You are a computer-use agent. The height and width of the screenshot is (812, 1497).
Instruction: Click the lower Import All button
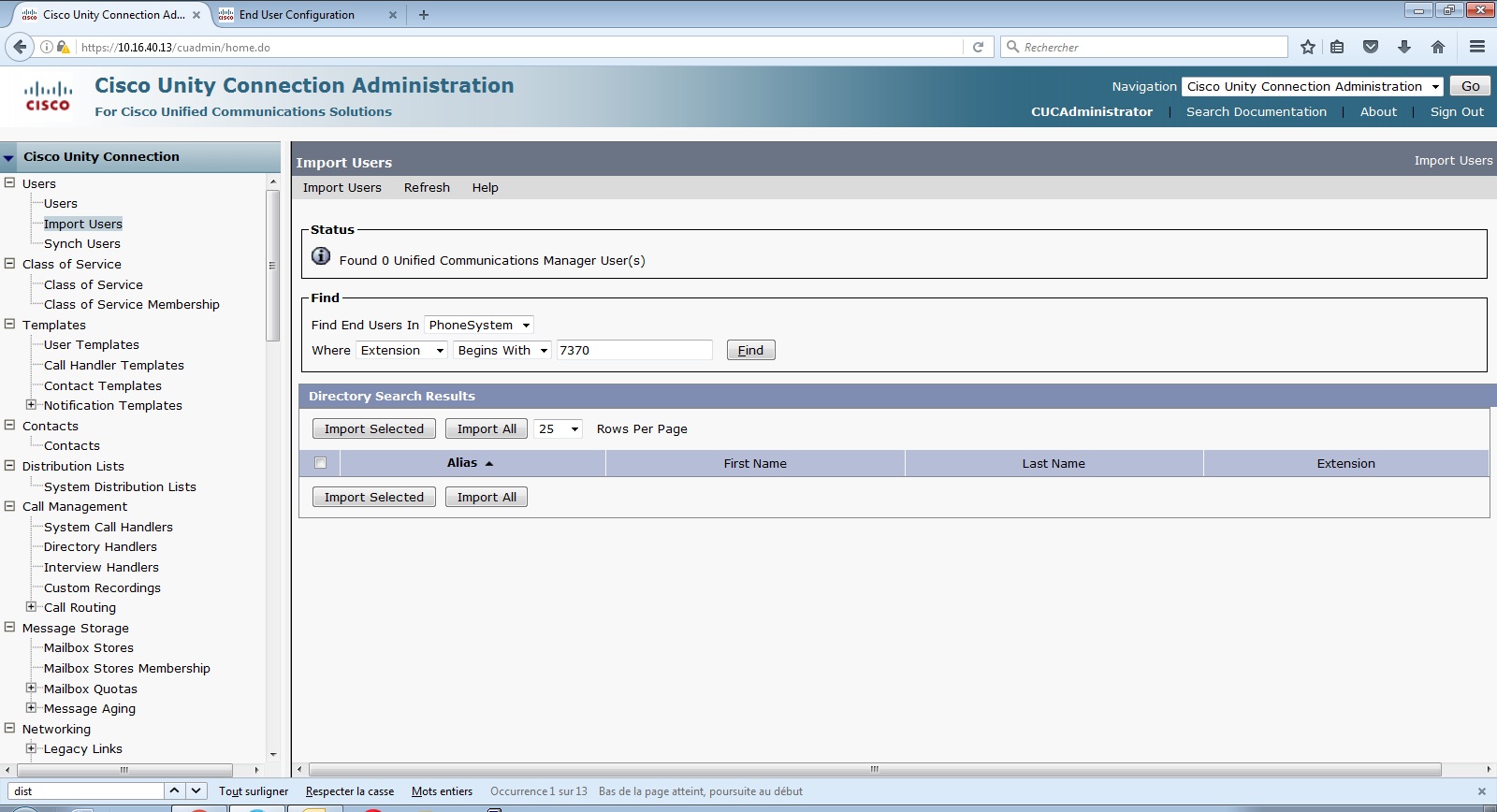pos(487,497)
